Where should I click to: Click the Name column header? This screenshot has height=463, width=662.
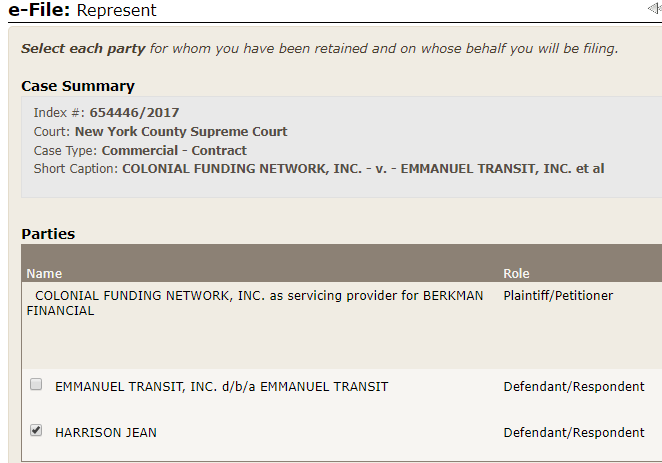click(x=44, y=273)
